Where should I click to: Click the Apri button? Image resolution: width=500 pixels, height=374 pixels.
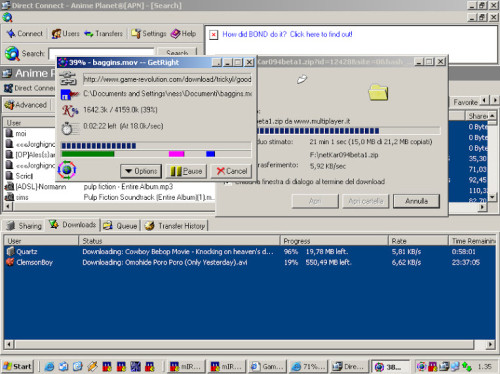point(315,201)
